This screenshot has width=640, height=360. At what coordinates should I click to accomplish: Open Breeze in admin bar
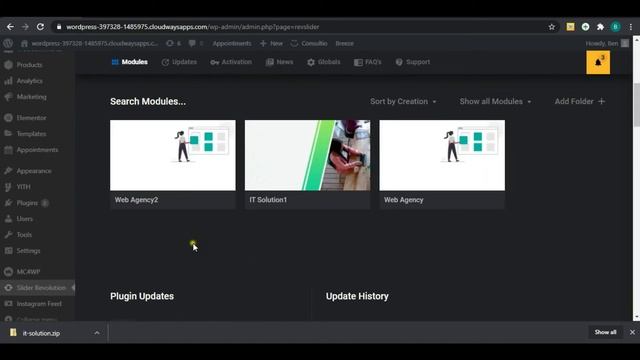click(344, 43)
